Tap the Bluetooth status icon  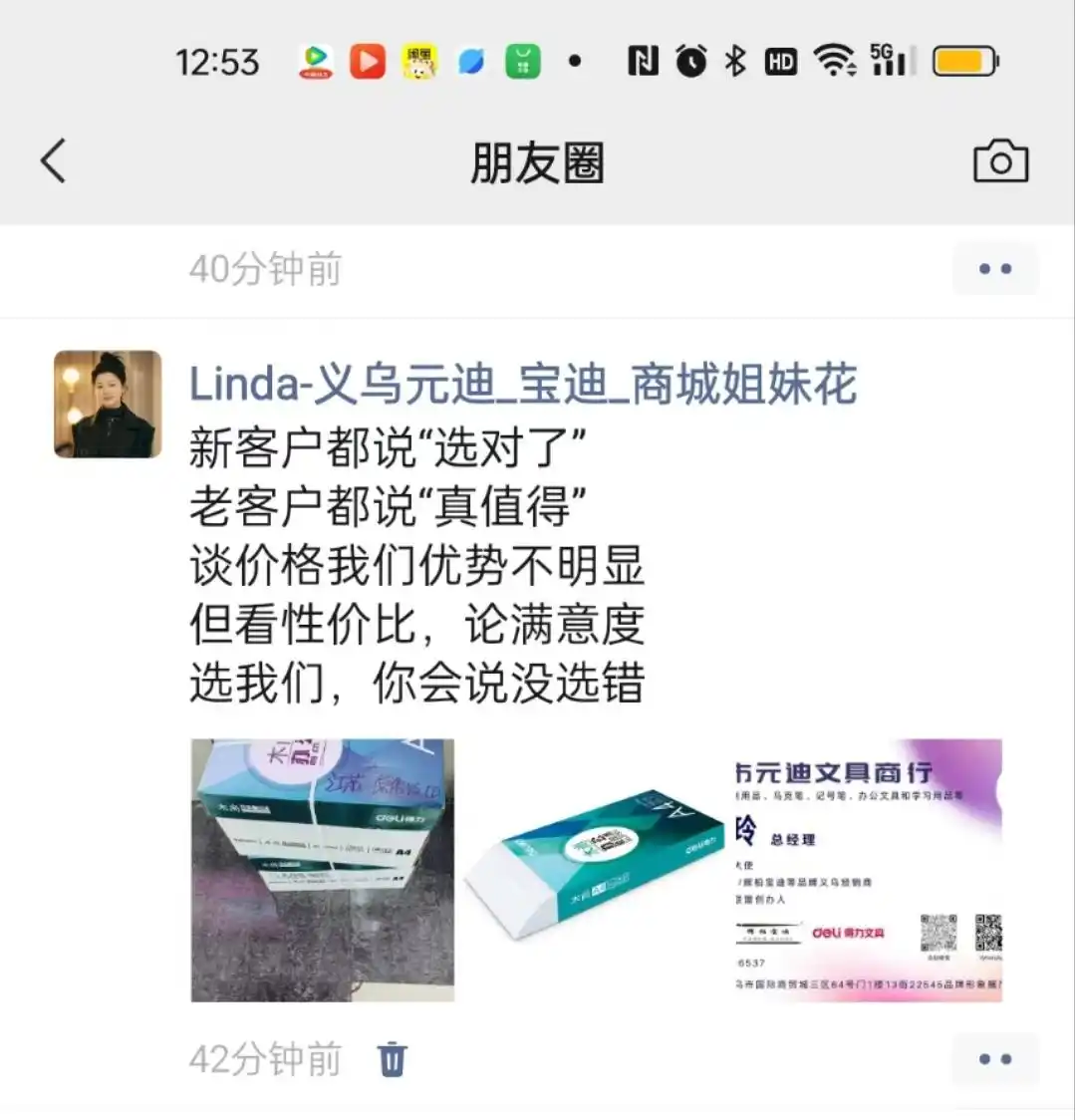(735, 61)
